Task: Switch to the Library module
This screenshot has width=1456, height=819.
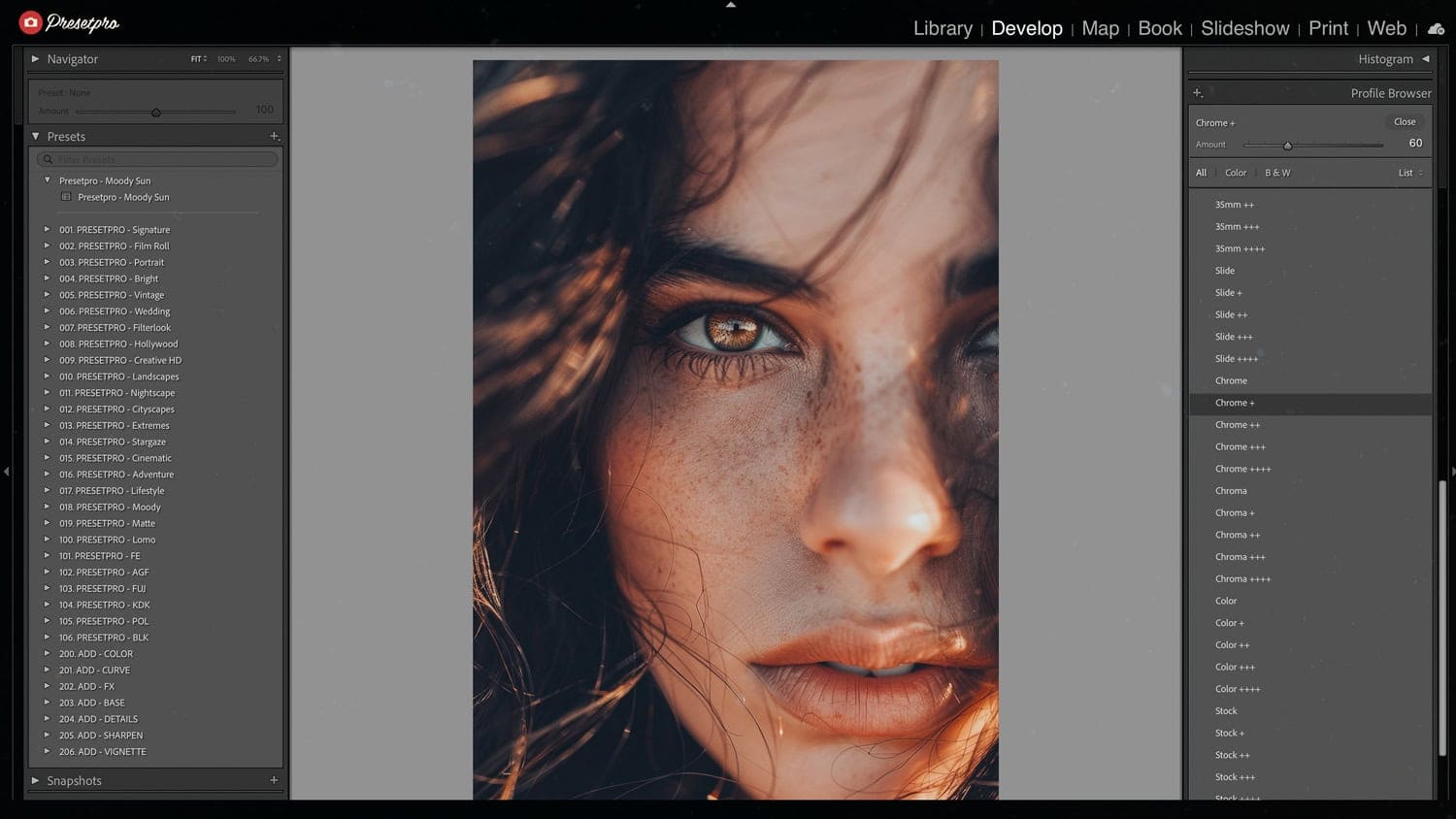Action: (x=943, y=29)
